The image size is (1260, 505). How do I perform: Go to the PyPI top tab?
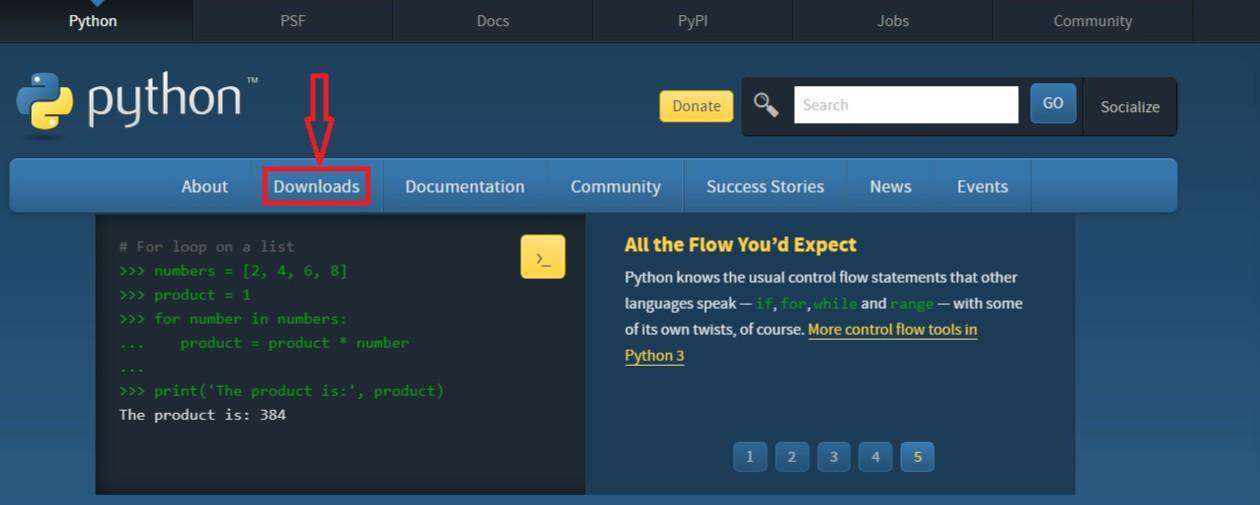pos(693,21)
